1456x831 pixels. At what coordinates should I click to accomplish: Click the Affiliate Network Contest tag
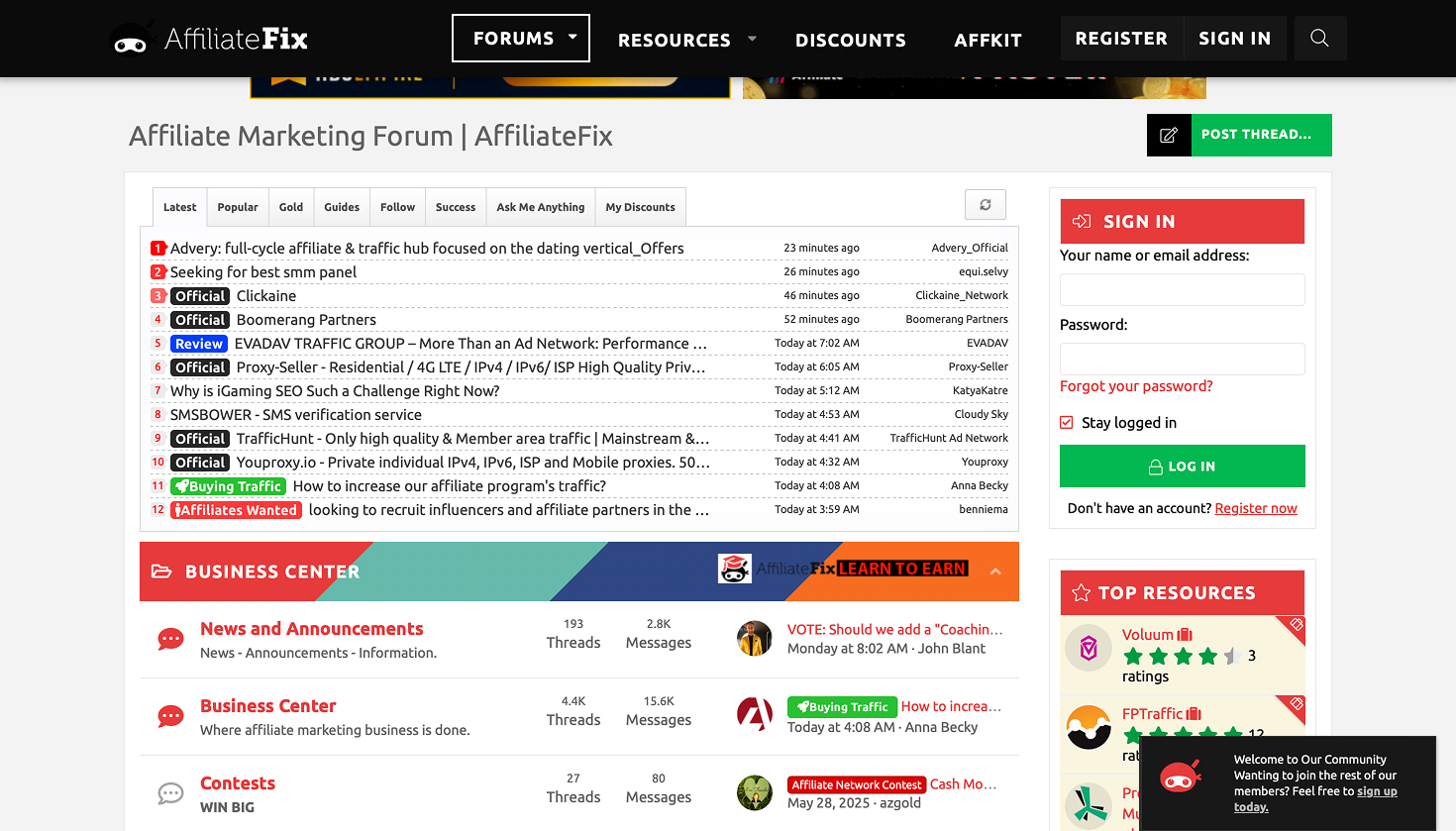point(857,784)
